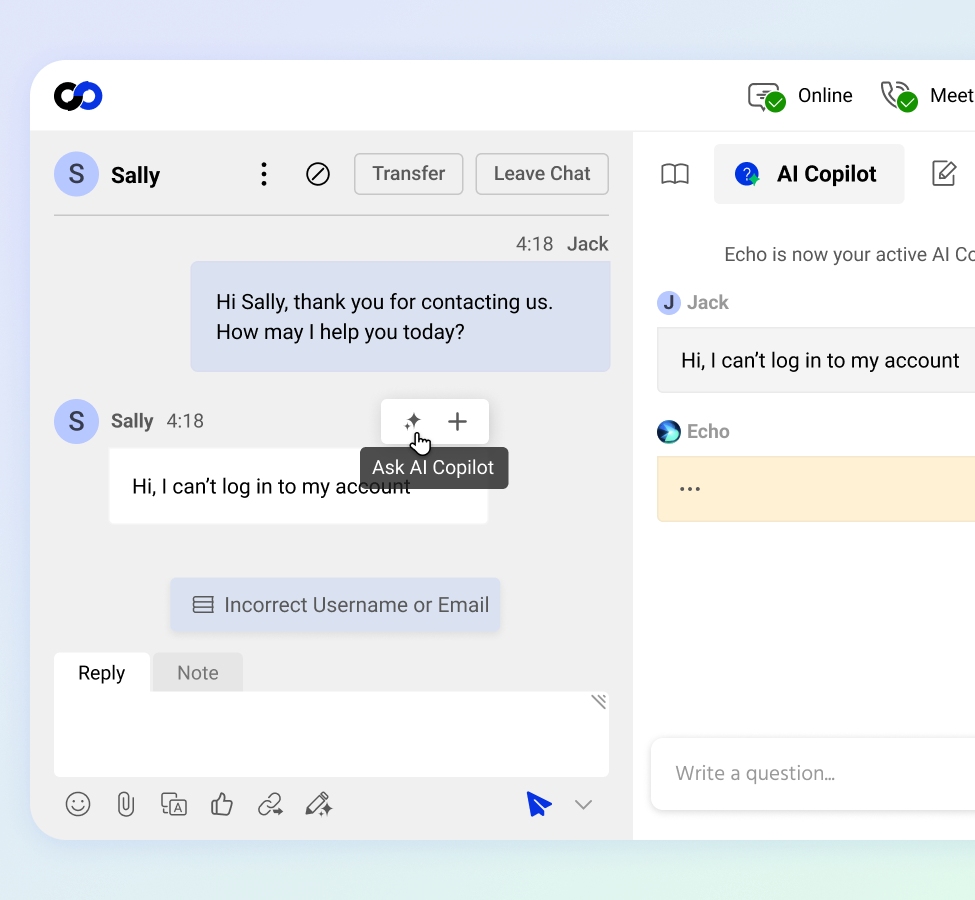Click the Leave Chat button
The image size is (975, 900).
541,174
